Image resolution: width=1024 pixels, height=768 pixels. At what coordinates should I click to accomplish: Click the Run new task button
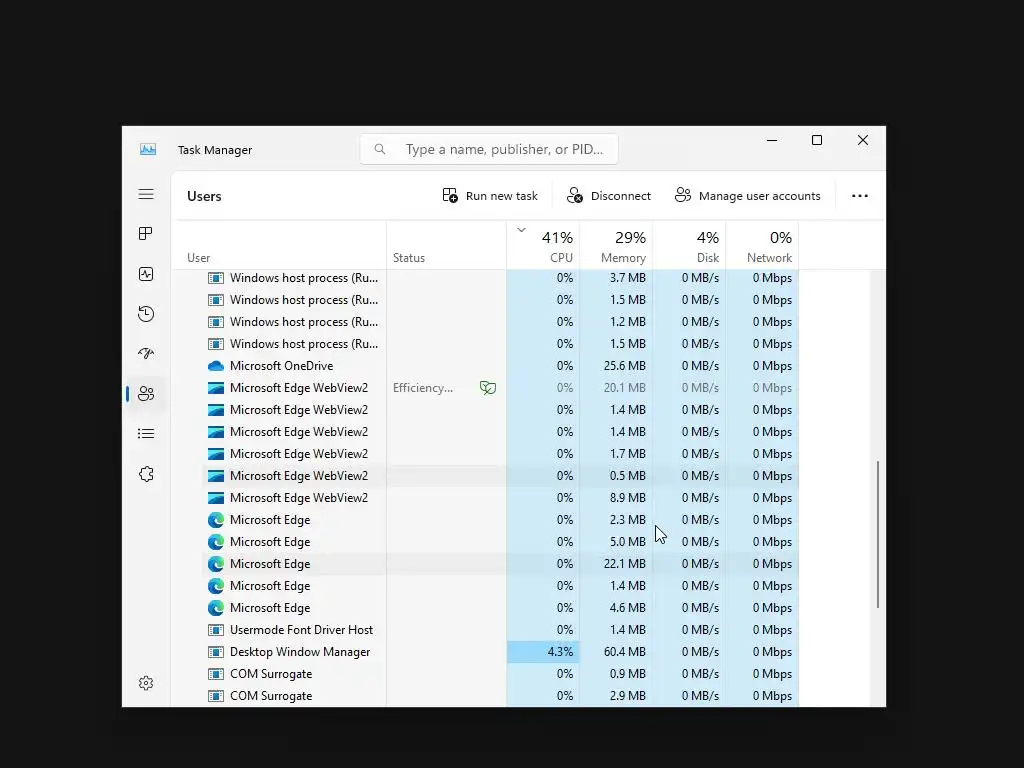tap(490, 196)
